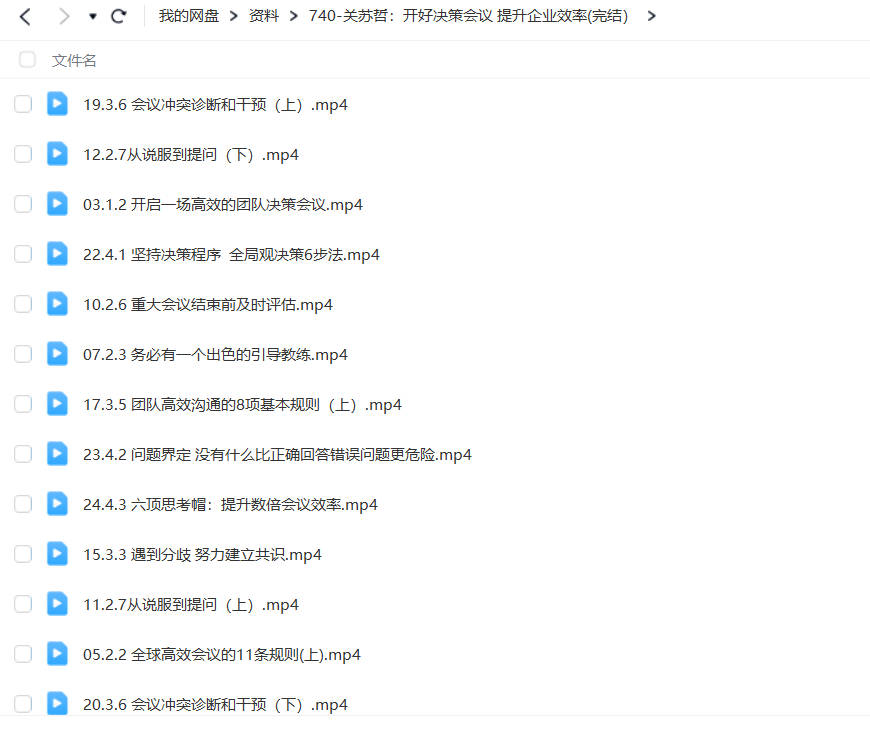
Task: Click video icon of 23.4.2 问题界定
Action: click(x=57, y=453)
